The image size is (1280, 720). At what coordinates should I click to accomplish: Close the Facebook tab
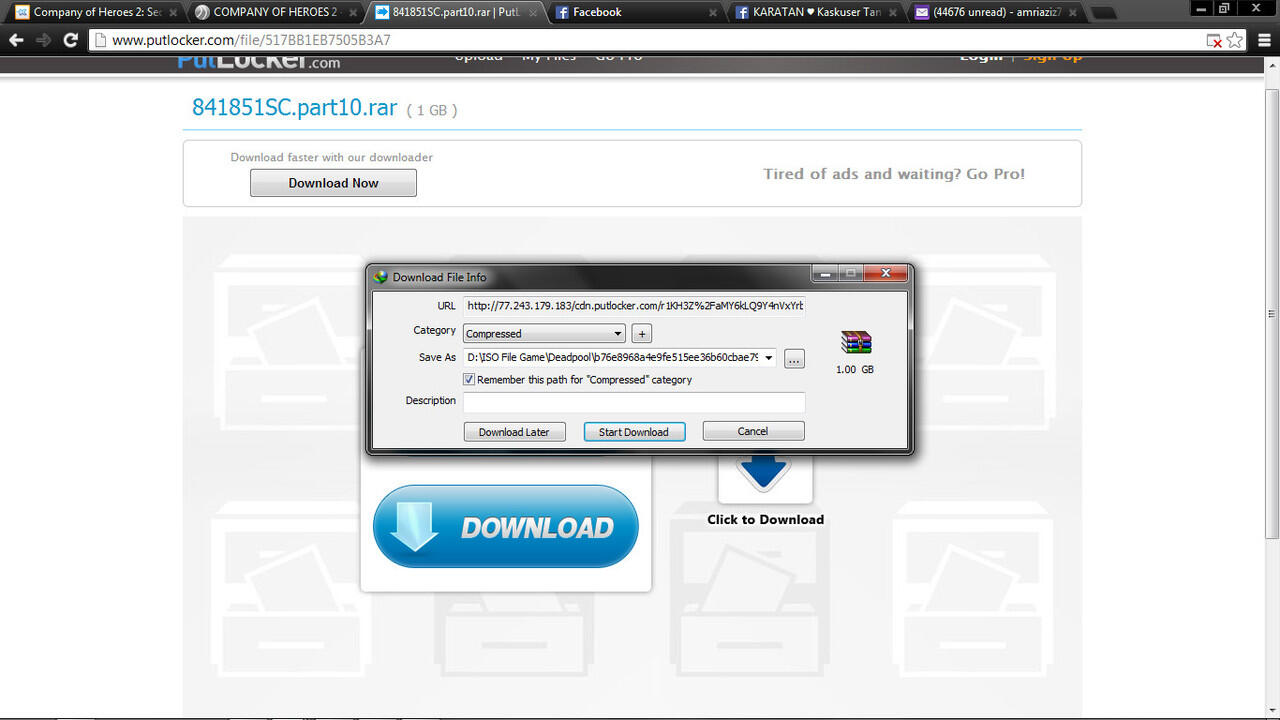pyautogui.click(x=712, y=13)
